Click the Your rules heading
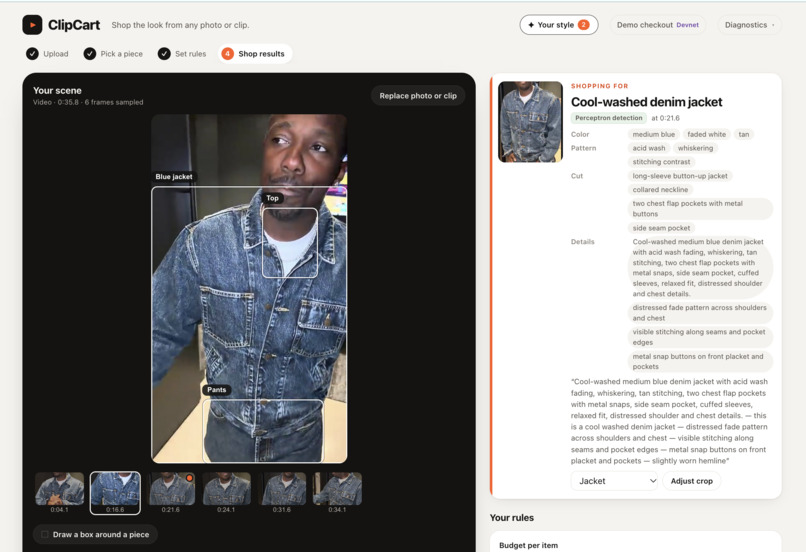 click(511, 518)
